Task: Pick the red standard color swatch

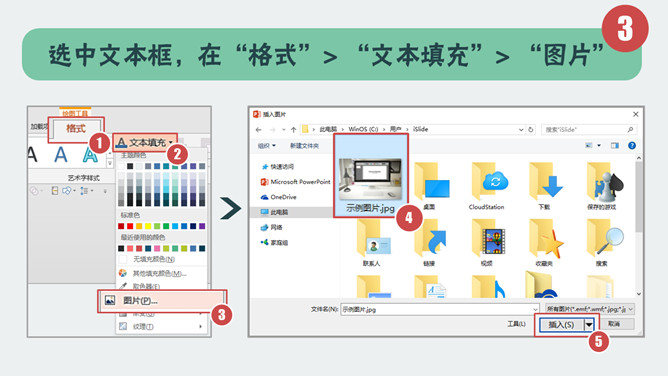Action: 130,226
